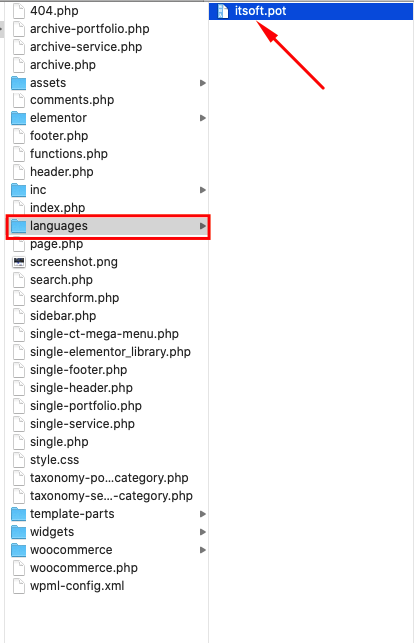Select woocommerce.php file entry
The image size is (414, 643).
pyautogui.click(x=84, y=568)
